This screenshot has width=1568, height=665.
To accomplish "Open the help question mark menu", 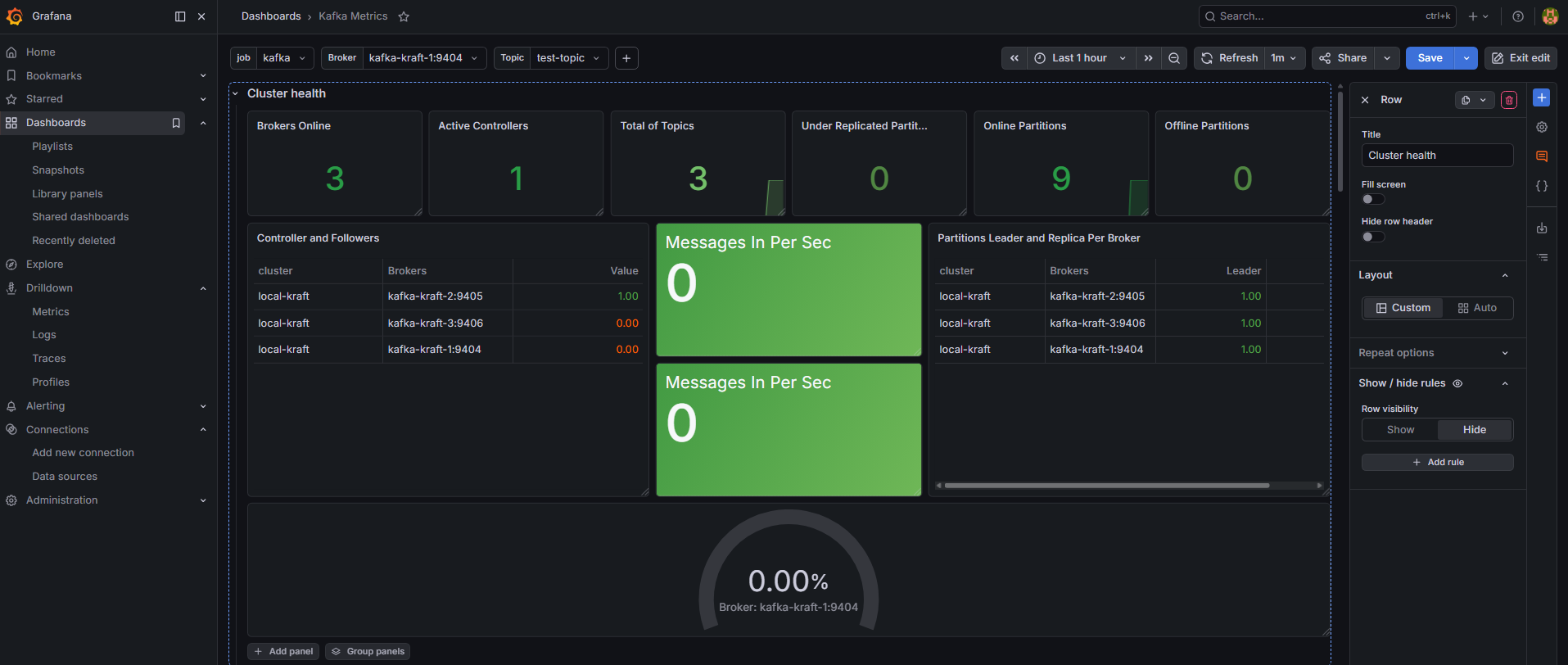I will (1518, 16).
